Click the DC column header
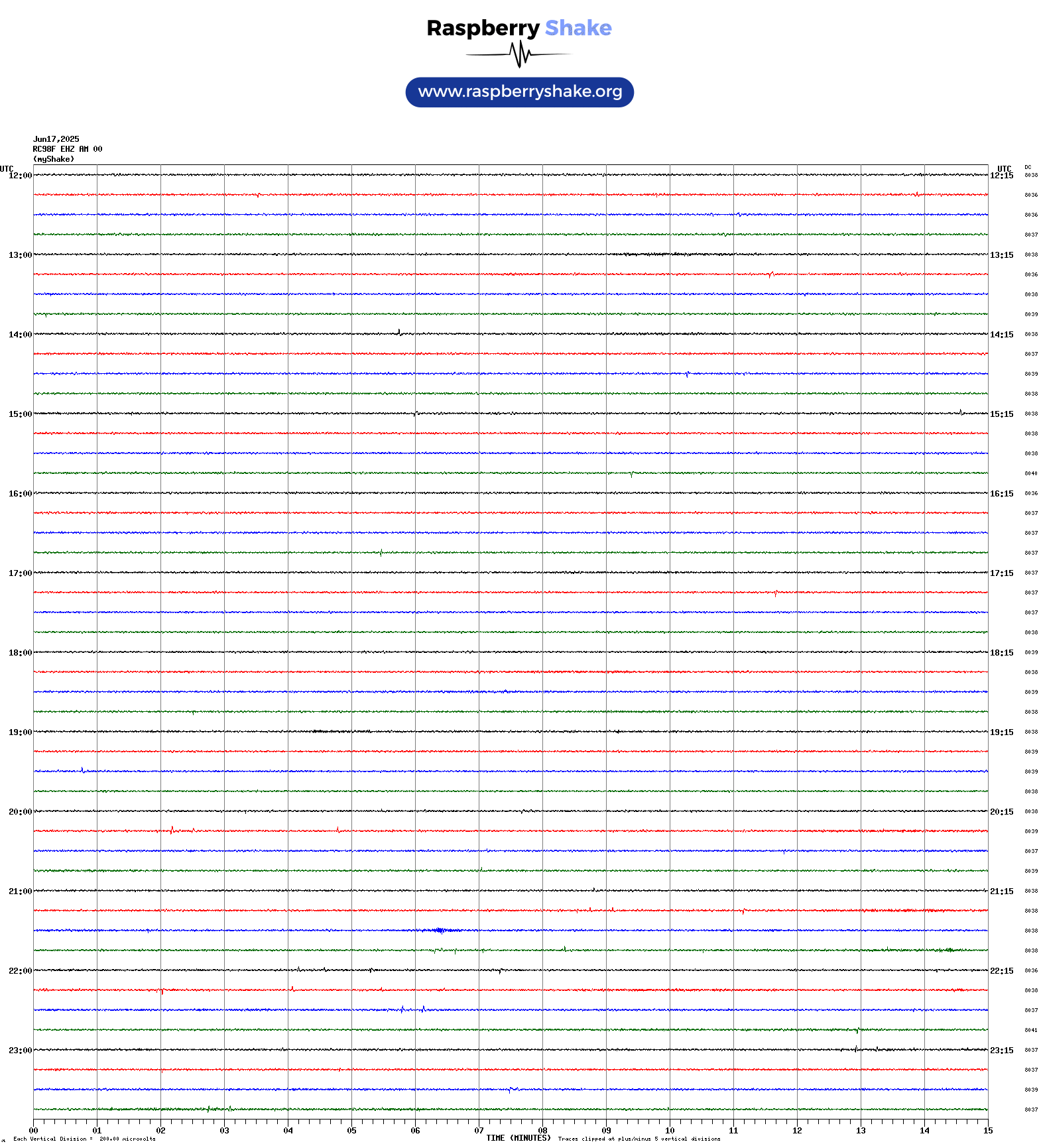 pyautogui.click(x=1028, y=168)
